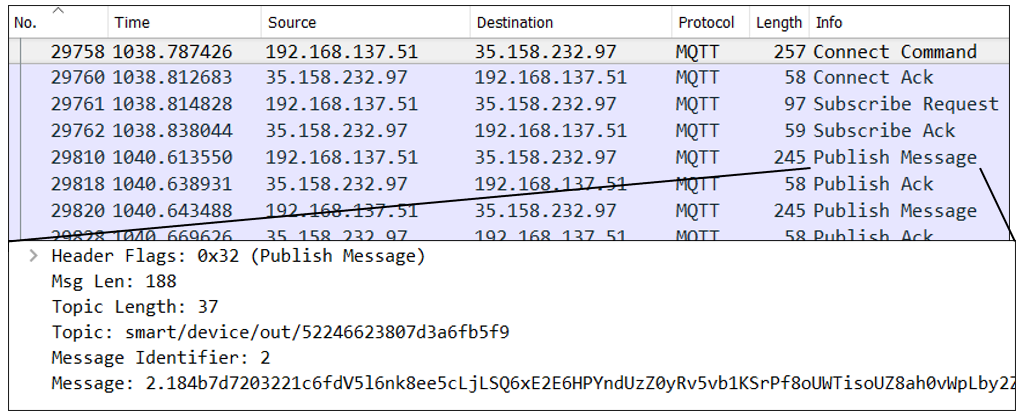Select packet 29760 Connect Ack row
Image resolution: width=1023 pixels, height=419 pixels.
coord(510,78)
